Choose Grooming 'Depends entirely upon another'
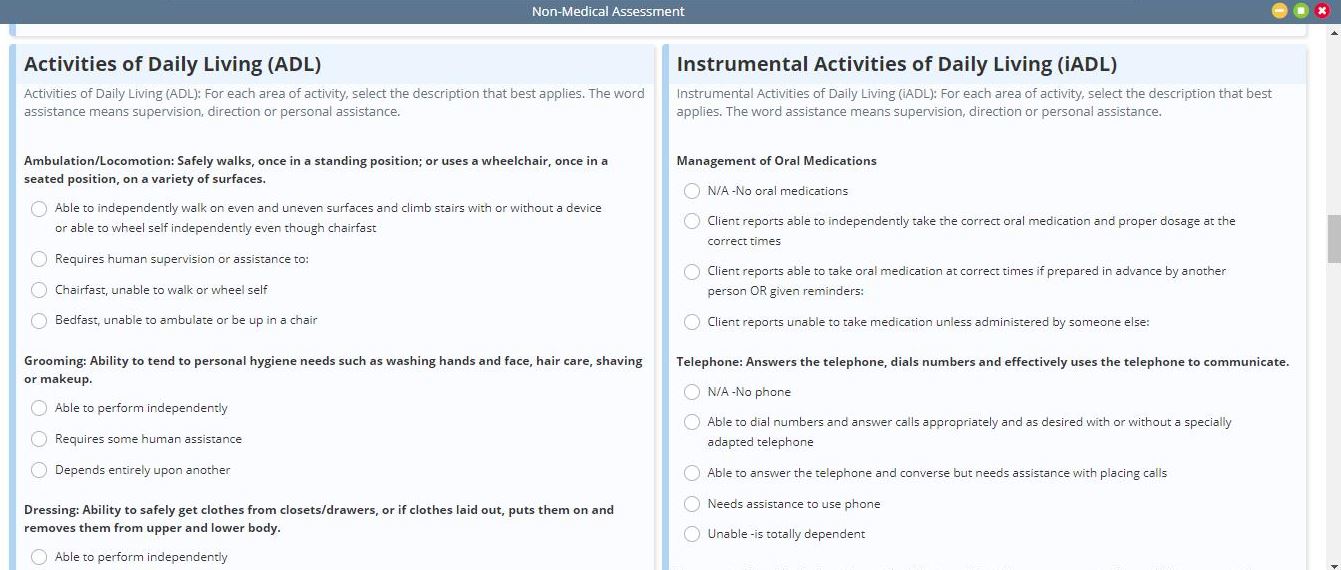The height and width of the screenshot is (570, 1341). (39, 470)
